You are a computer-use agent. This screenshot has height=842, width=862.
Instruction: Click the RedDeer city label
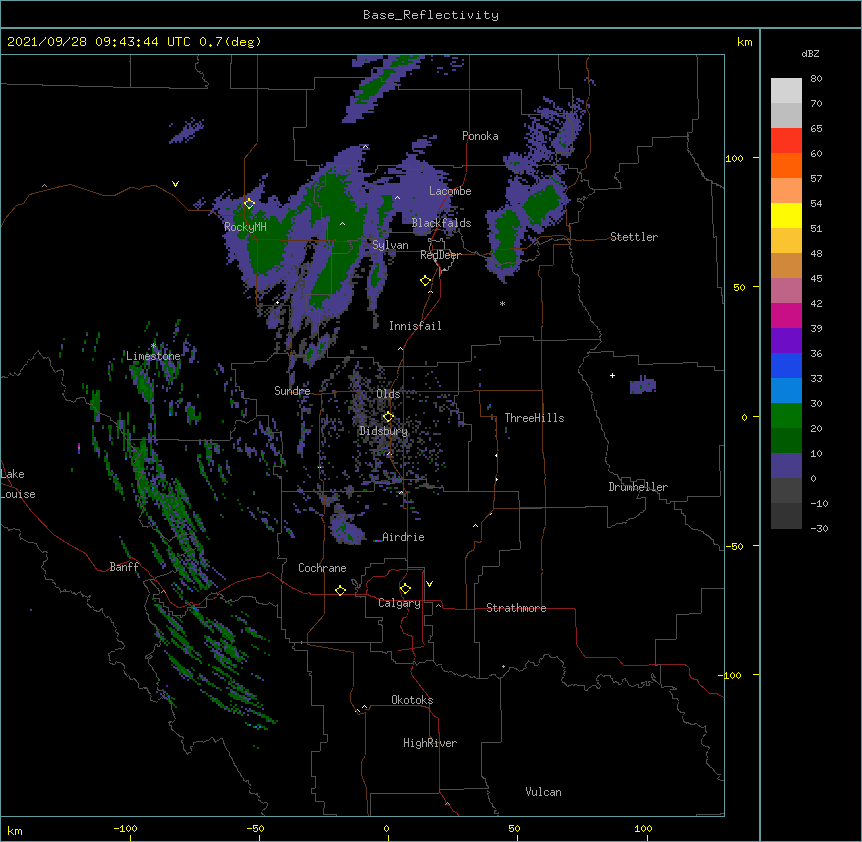tap(440, 255)
